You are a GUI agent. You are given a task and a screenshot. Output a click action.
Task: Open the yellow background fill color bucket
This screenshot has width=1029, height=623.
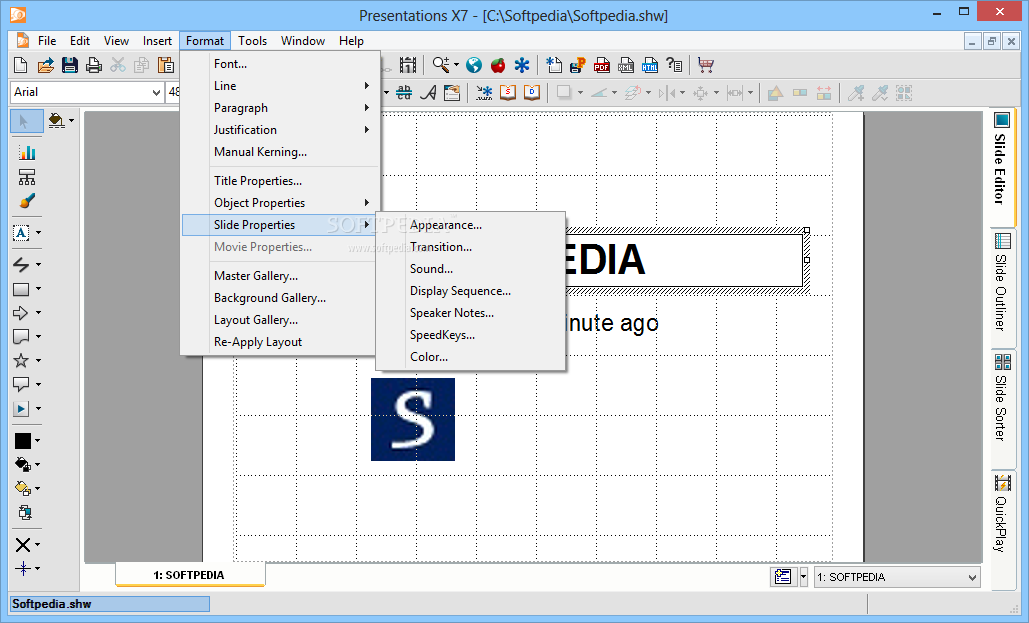point(22,488)
